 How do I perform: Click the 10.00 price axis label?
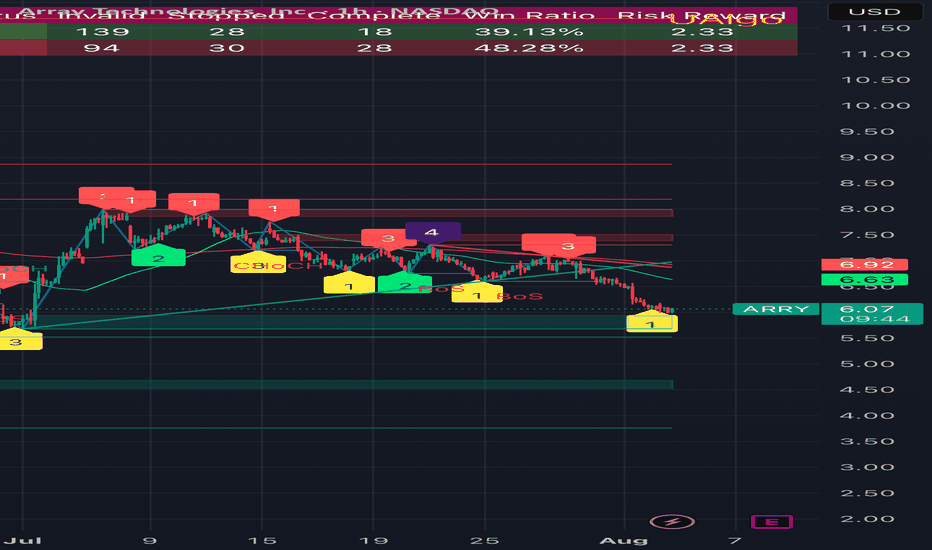tap(876, 106)
